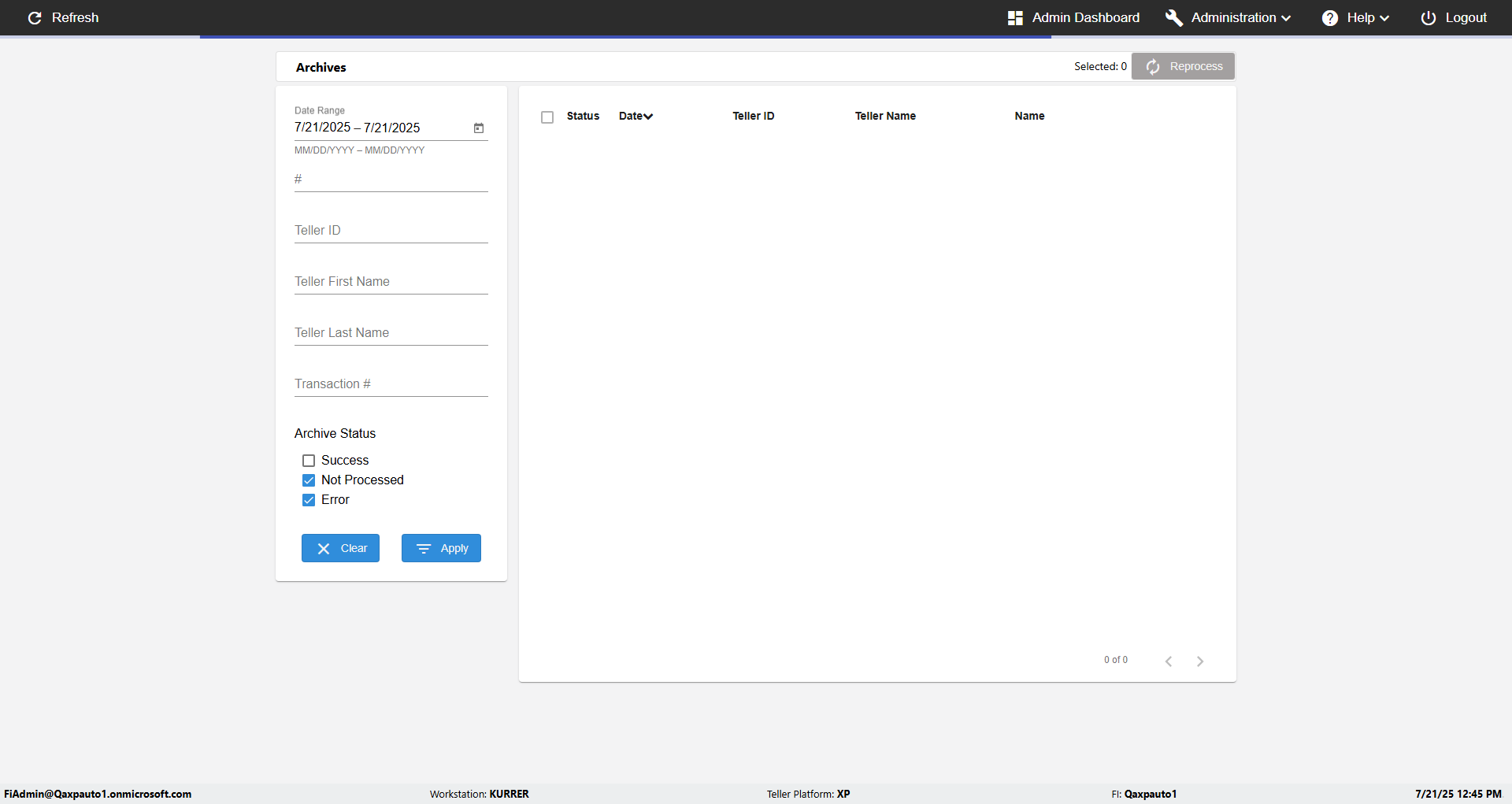Click the Name column header

point(1029,116)
